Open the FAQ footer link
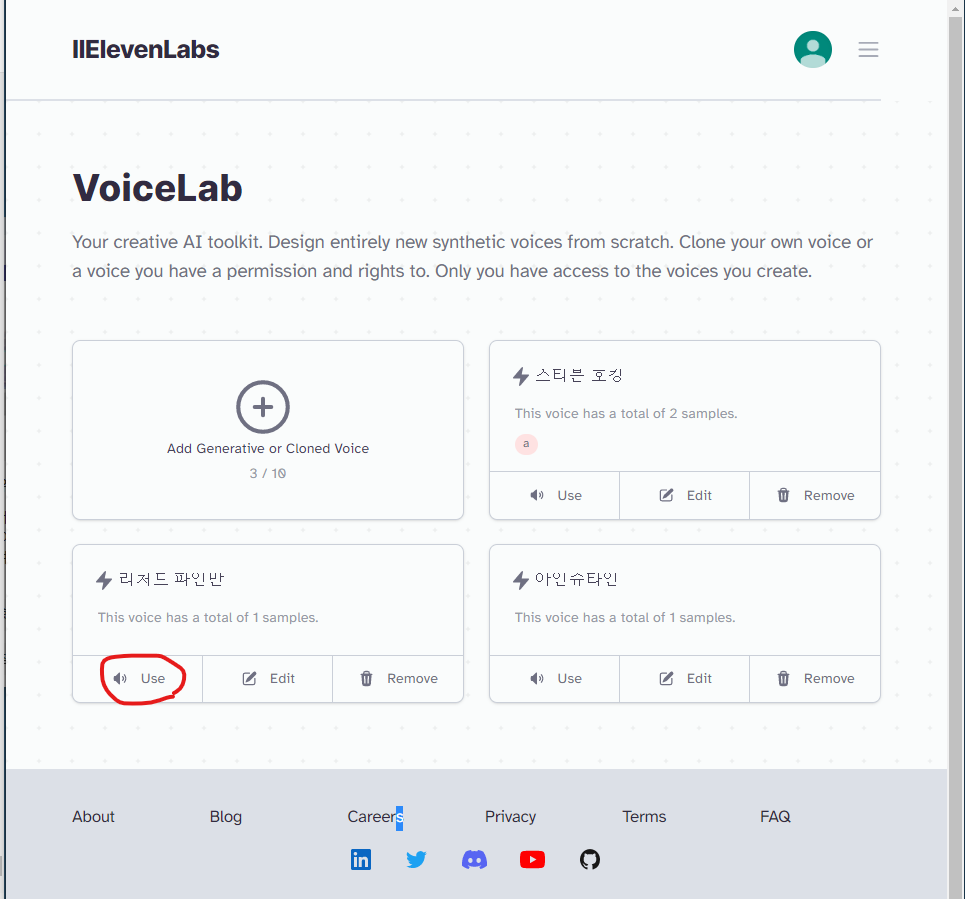The width and height of the screenshot is (965, 899). point(775,817)
